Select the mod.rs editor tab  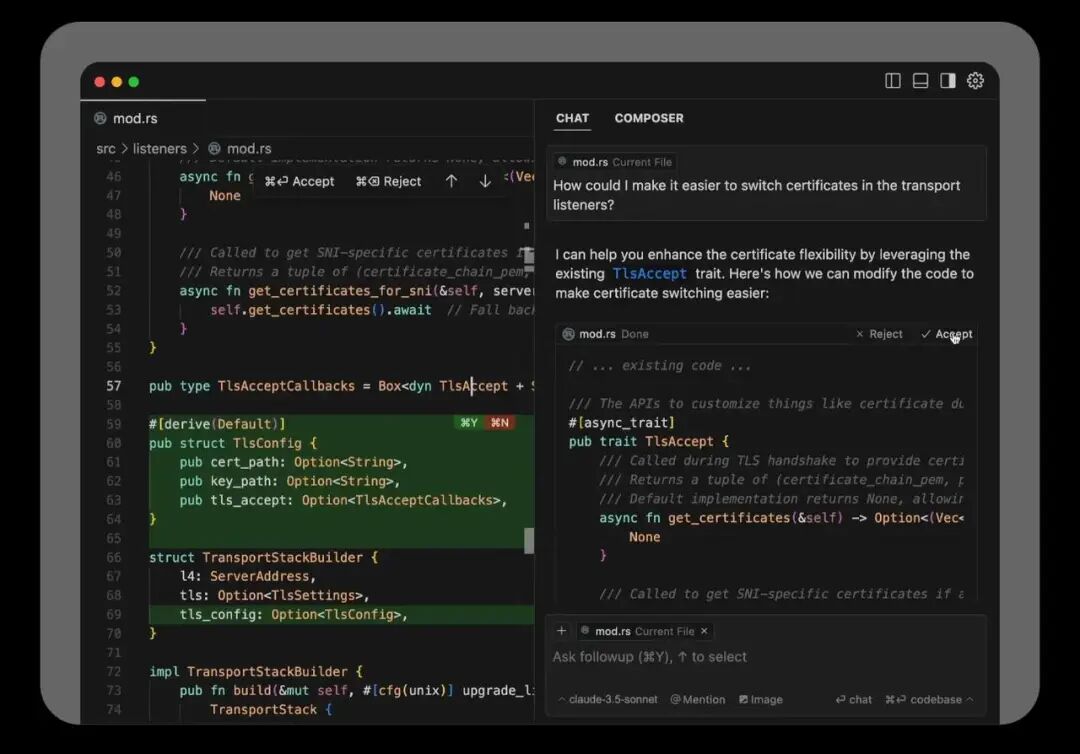134,118
